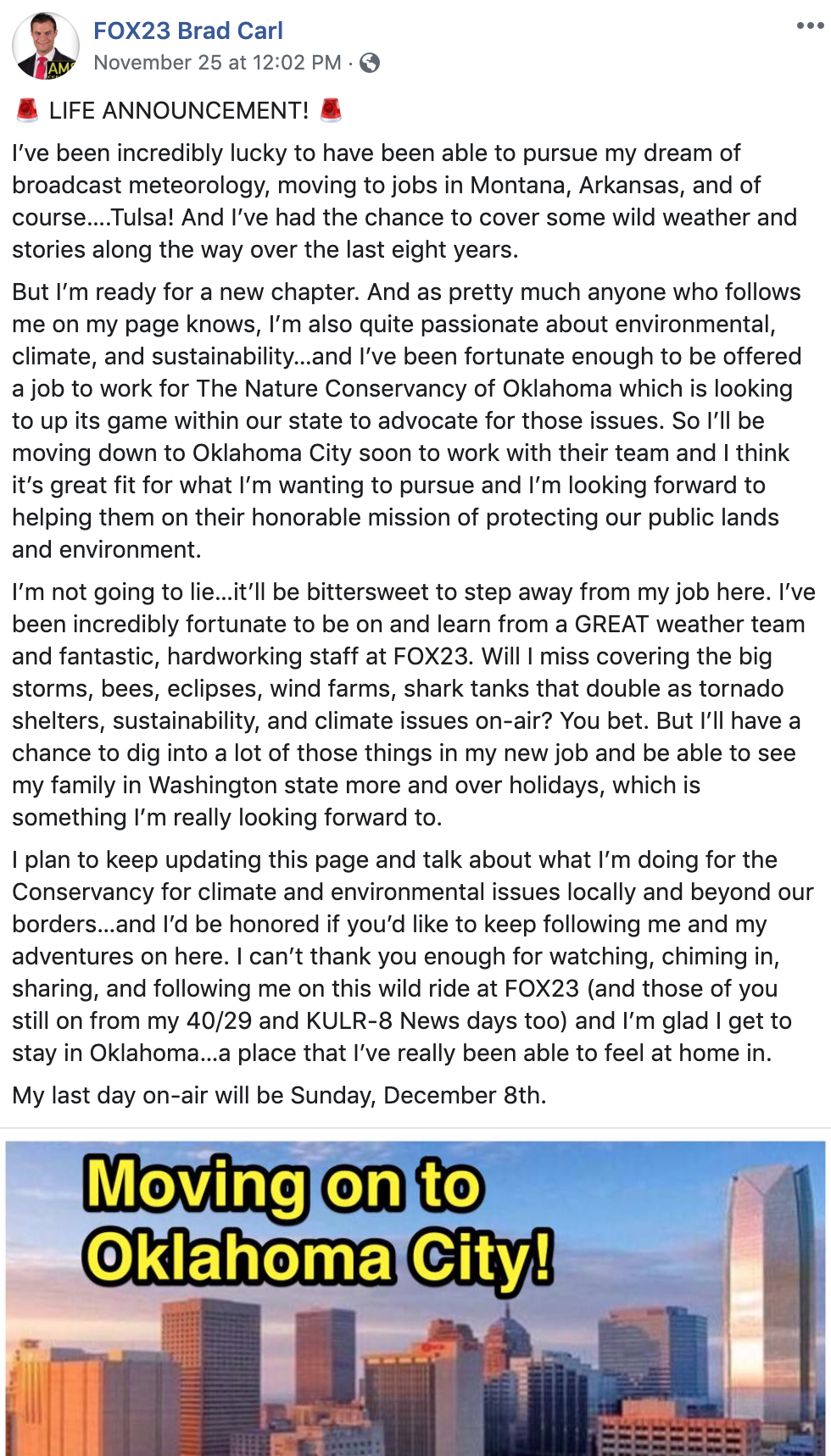This screenshot has height=1456, width=831.
Task: Open the FOX23 Brad Carl page link
Action: tap(188, 31)
